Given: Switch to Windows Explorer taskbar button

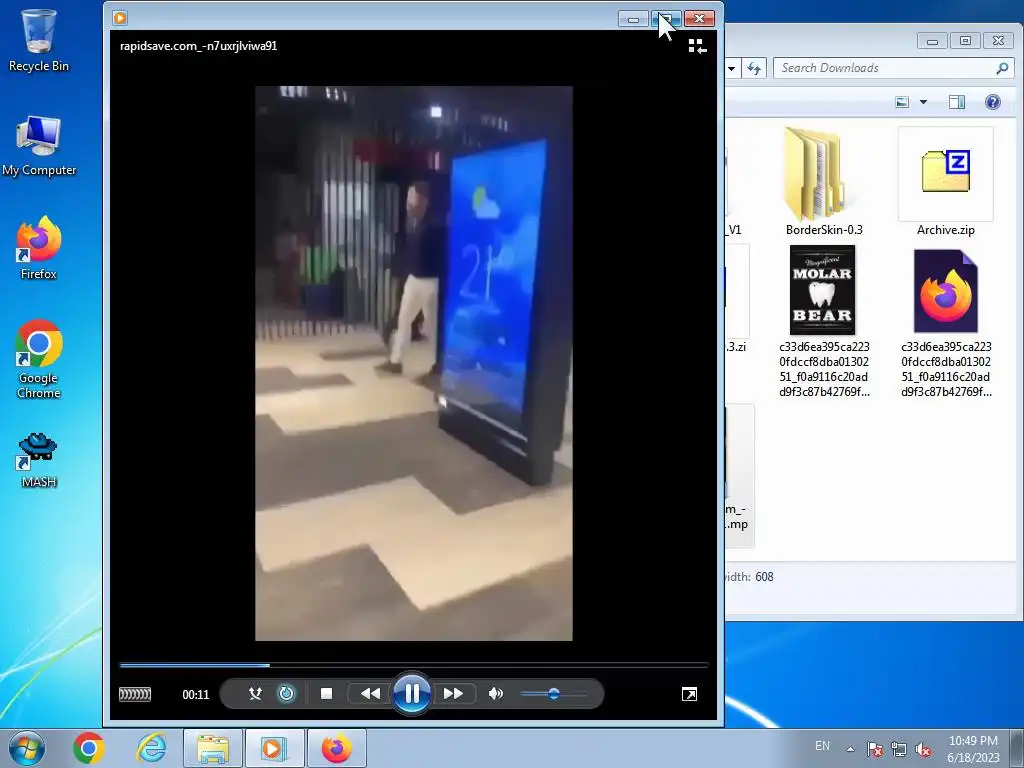Looking at the screenshot, I should [x=213, y=748].
